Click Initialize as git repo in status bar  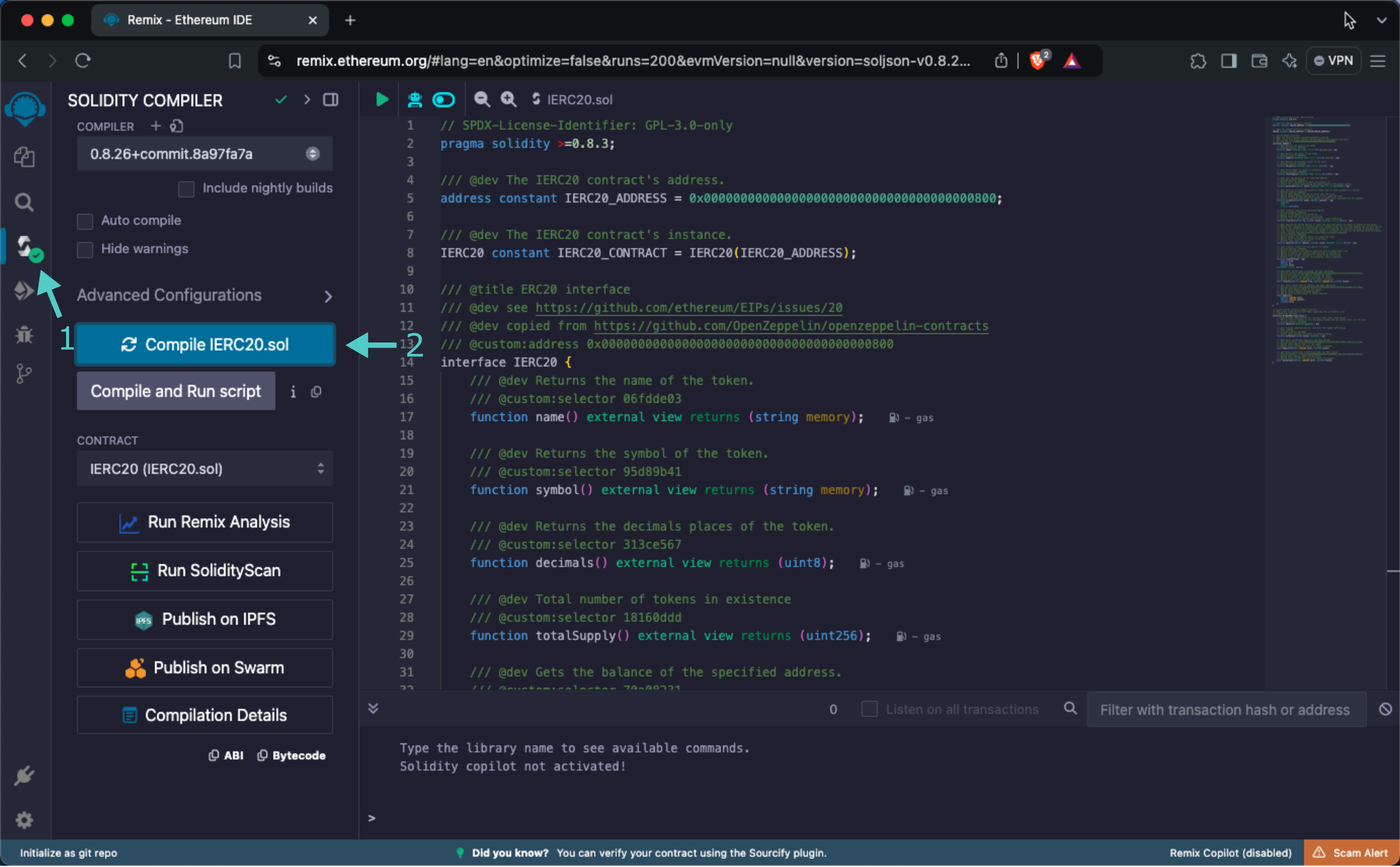68,853
